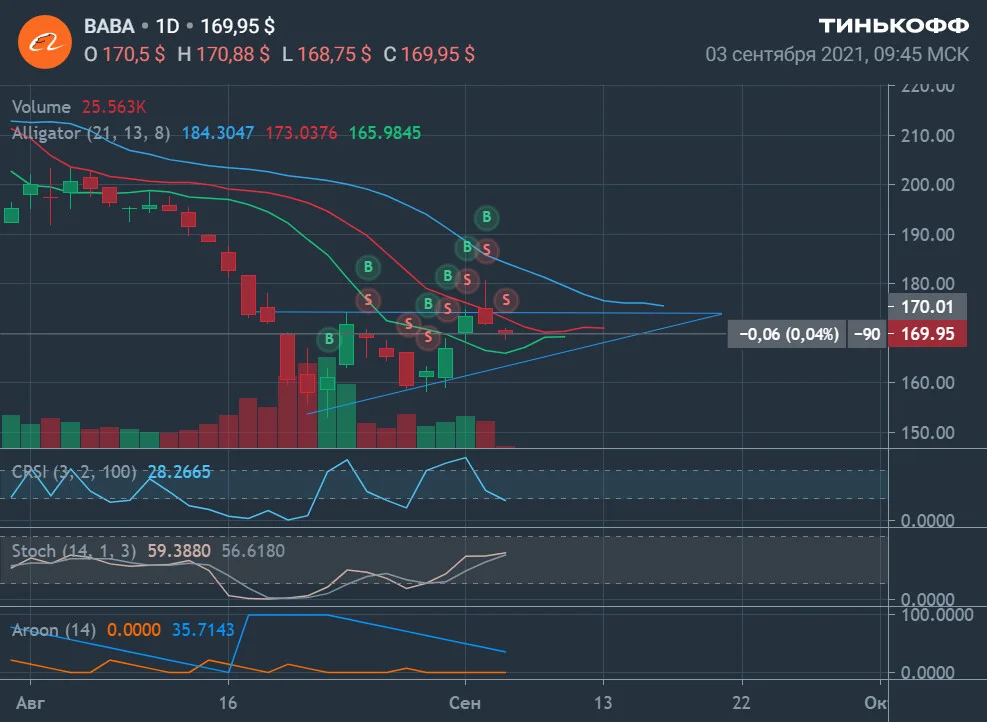Click the red Alligator value 173.0376
This screenshot has width=987, height=722.
(301, 133)
